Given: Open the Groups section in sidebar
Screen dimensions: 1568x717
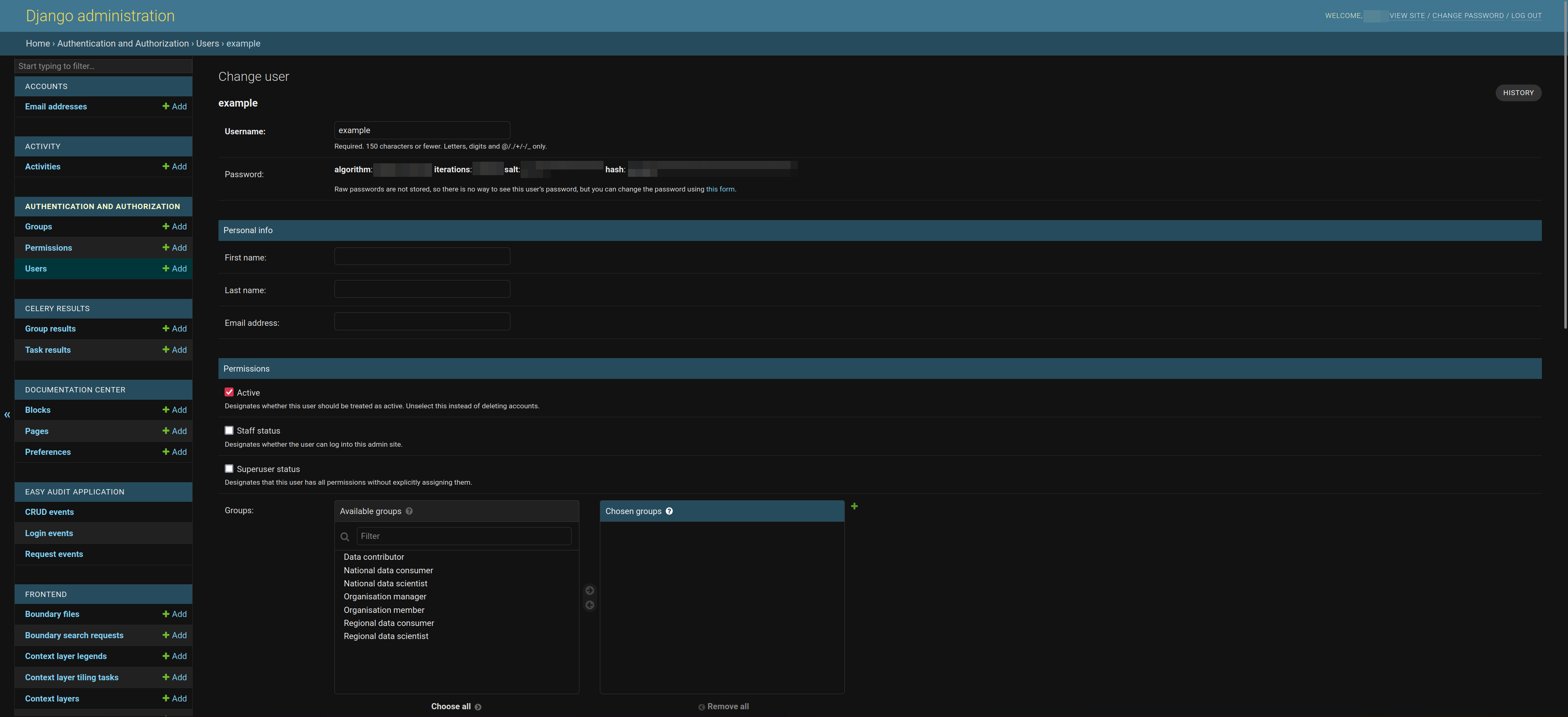Looking at the screenshot, I should click(38, 227).
